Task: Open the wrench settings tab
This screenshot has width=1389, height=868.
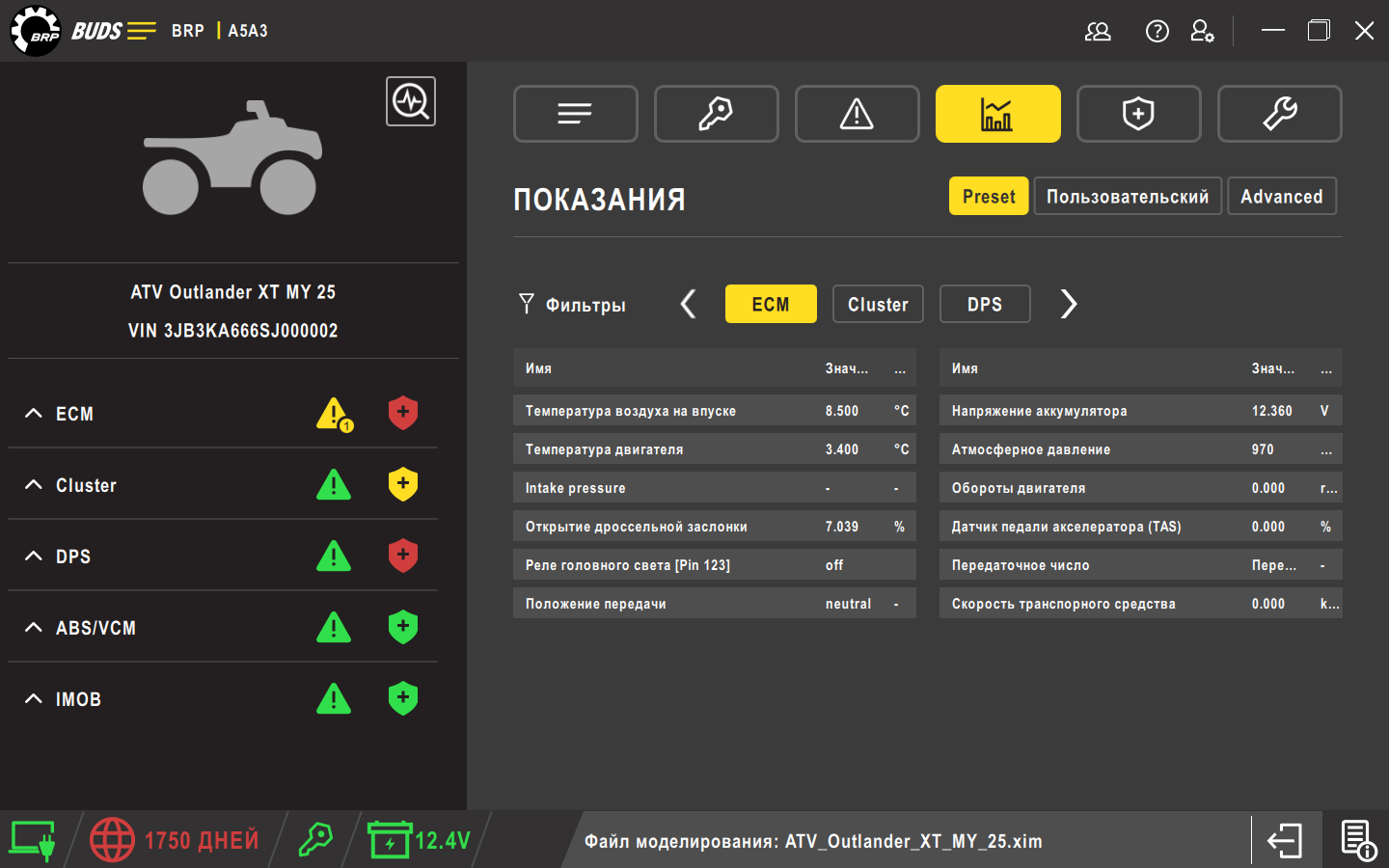Action: [1280, 114]
